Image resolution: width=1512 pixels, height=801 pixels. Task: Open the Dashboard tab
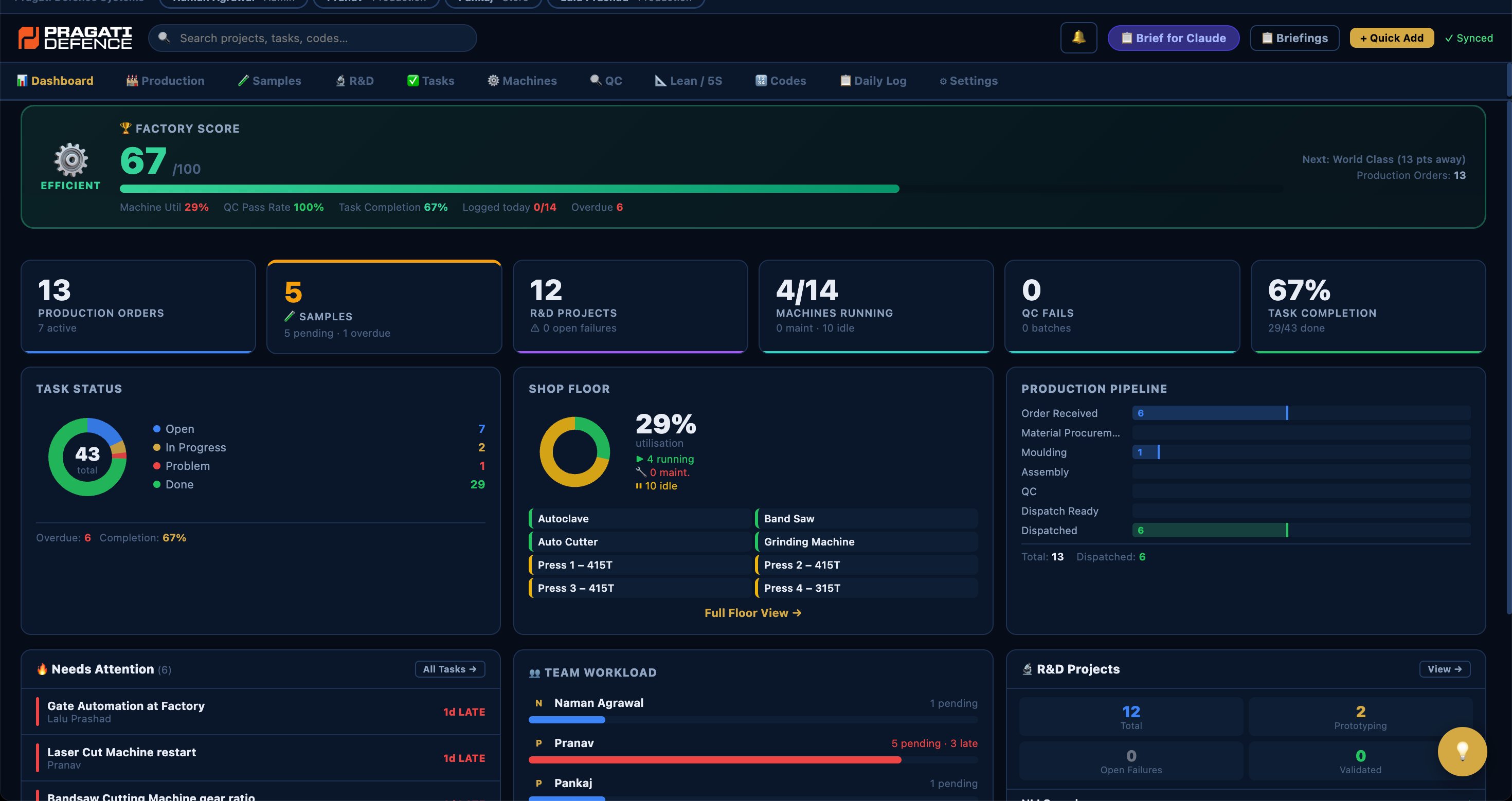coord(55,80)
